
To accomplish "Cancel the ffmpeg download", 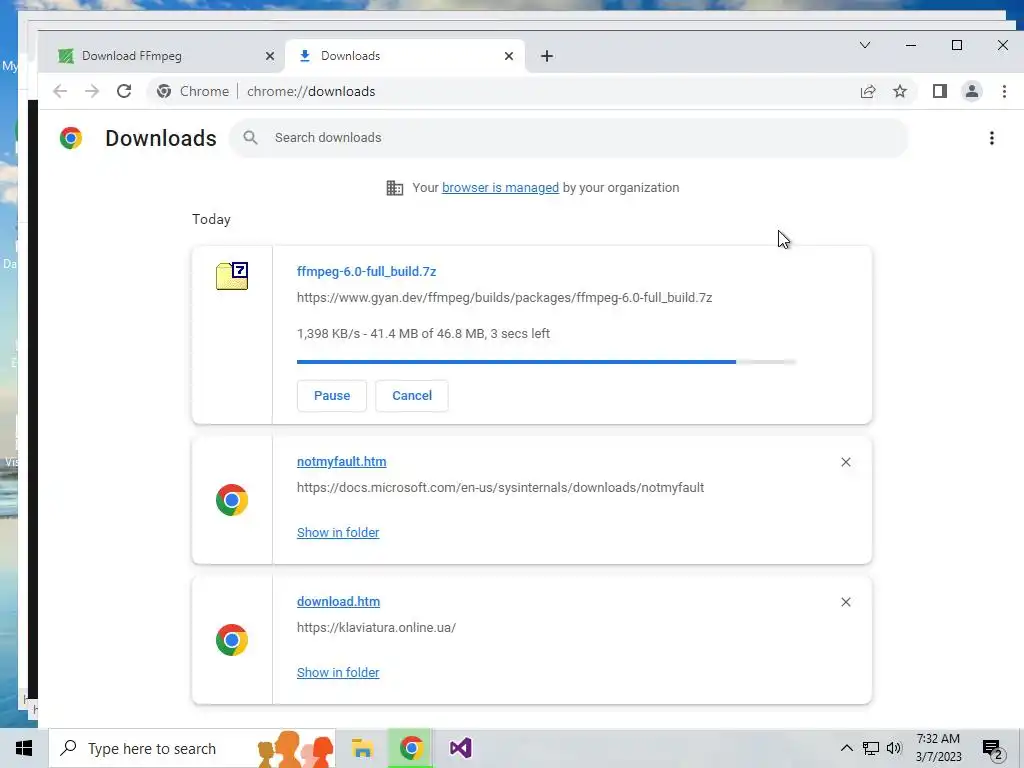I will tap(411, 396).
